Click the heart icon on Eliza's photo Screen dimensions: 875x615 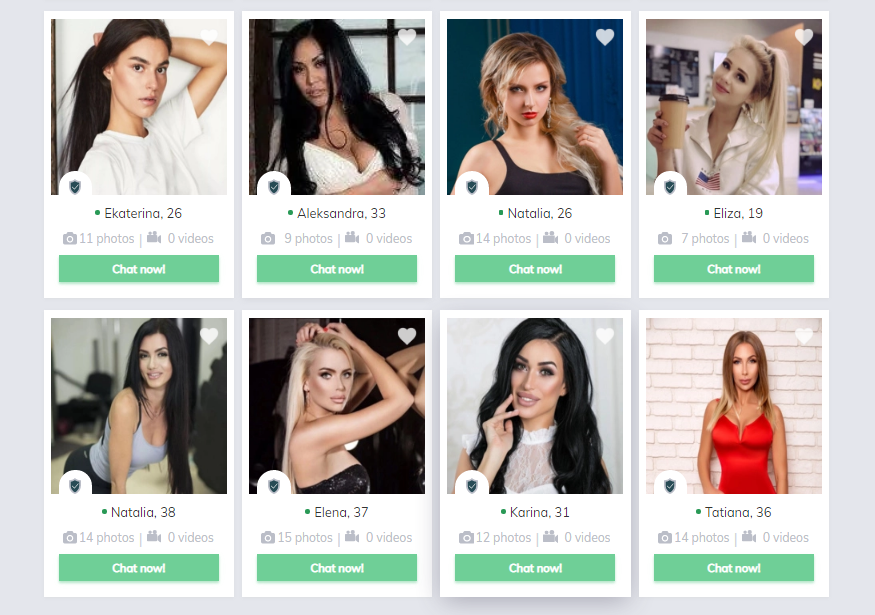pos(804,37)
